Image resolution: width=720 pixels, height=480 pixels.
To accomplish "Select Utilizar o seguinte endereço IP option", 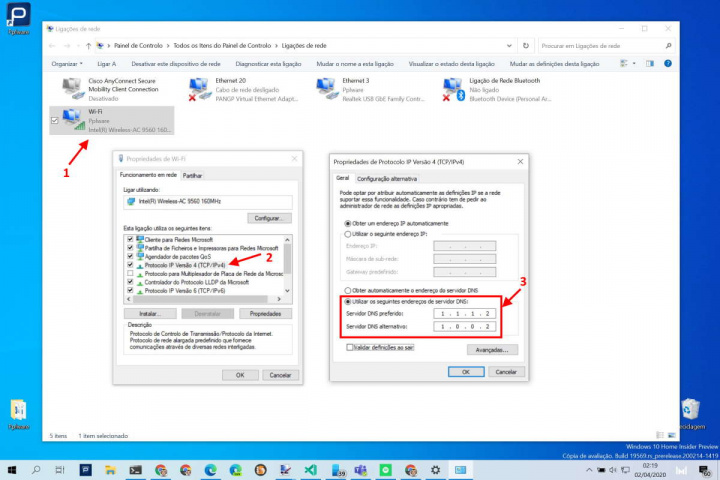I will click(348, 234).
